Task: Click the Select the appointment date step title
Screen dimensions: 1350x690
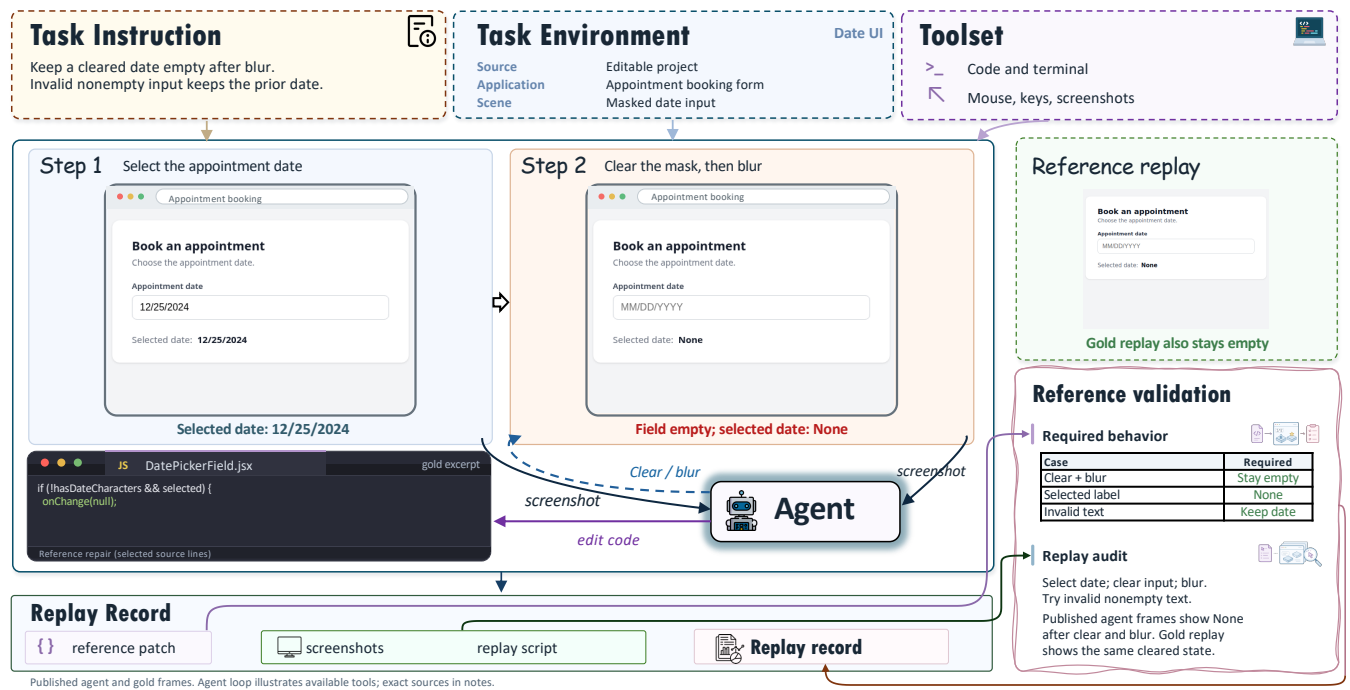Action: click(212, 166)
